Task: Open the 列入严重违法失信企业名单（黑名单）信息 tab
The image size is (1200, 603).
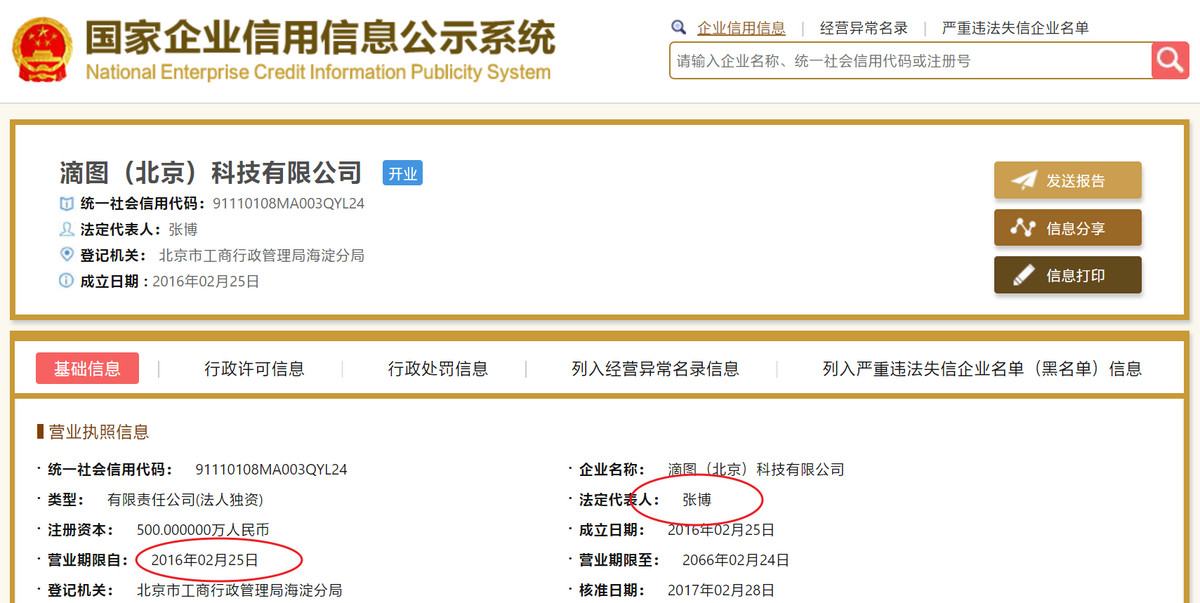Action: click(x=982, y=369)
